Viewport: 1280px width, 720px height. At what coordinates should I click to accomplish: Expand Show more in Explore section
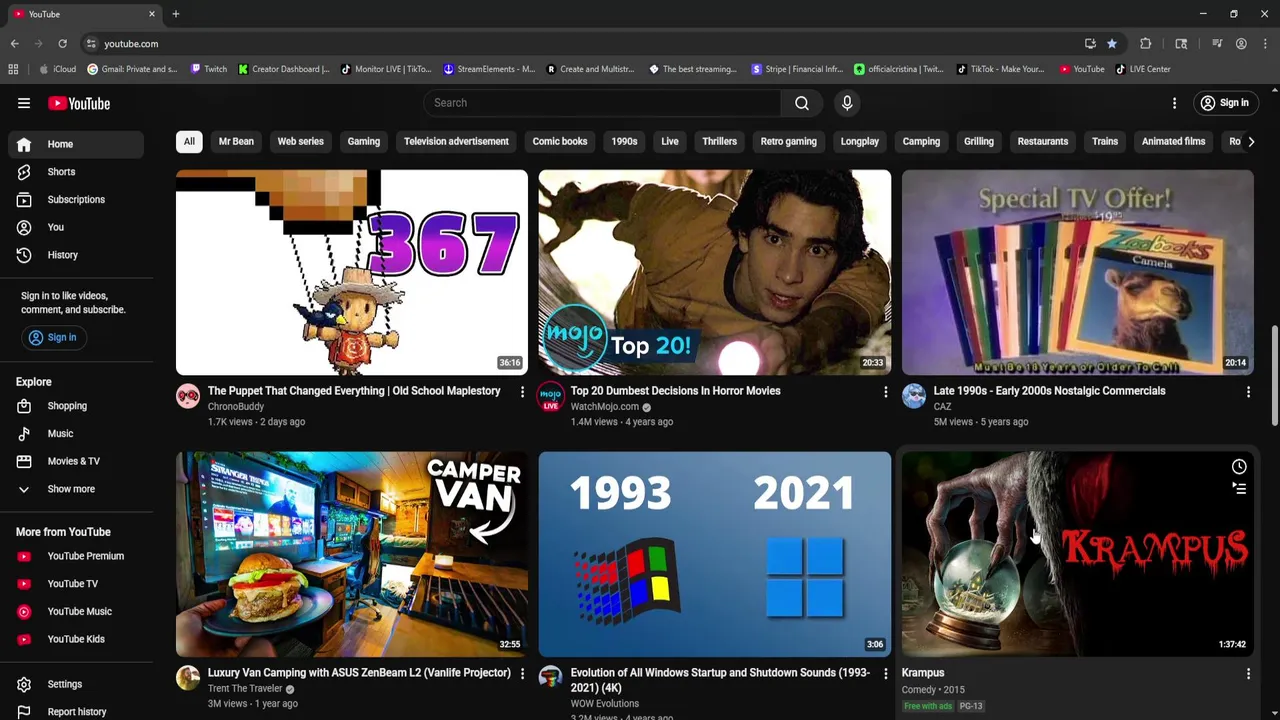(77, 489)
